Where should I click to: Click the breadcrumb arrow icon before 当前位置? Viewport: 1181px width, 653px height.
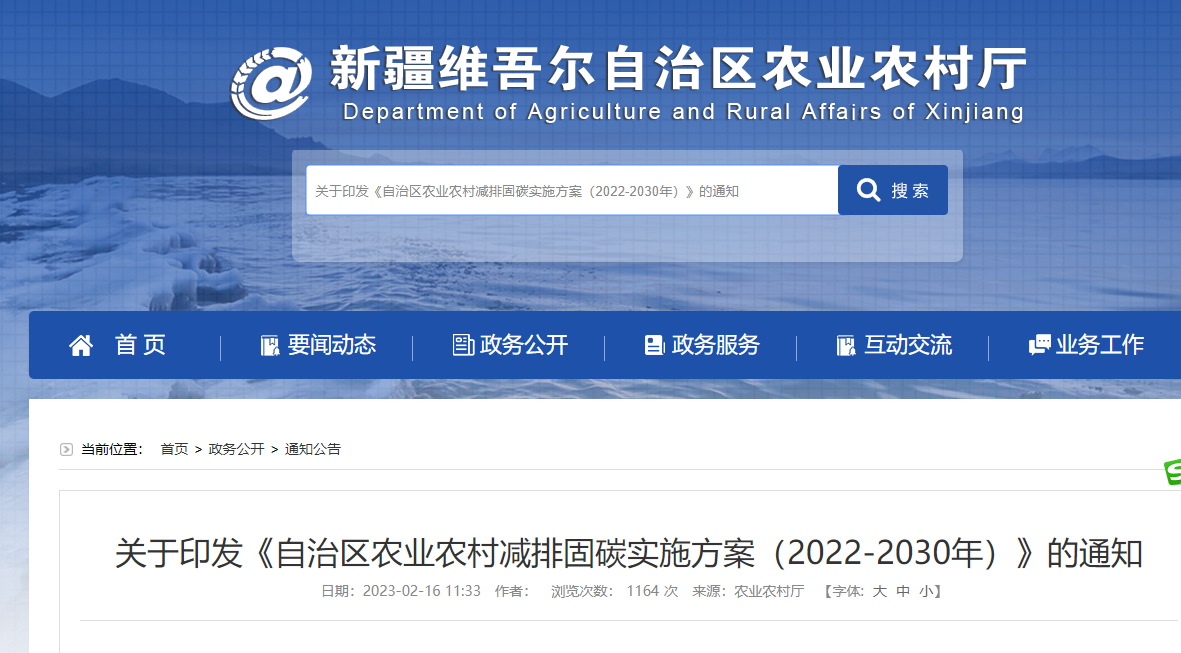(x=67, y=450)
